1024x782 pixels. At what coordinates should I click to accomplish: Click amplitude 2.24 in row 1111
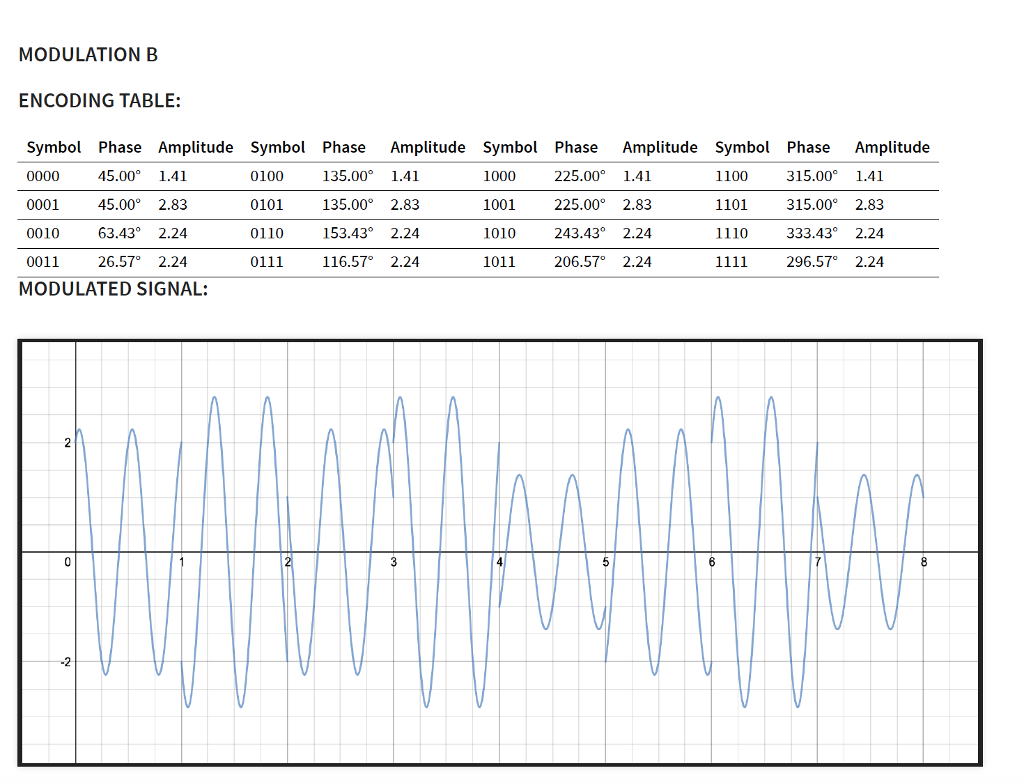[870, 262]
